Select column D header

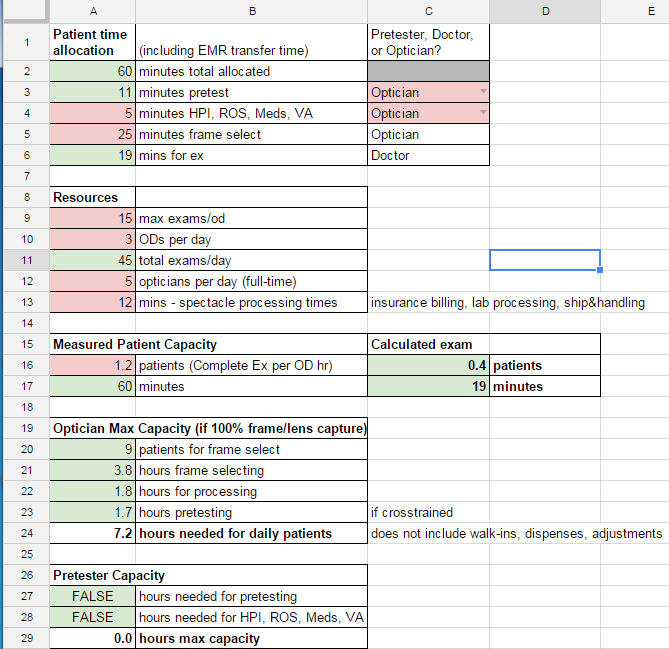pyautogui.click(x=545, y=11)
